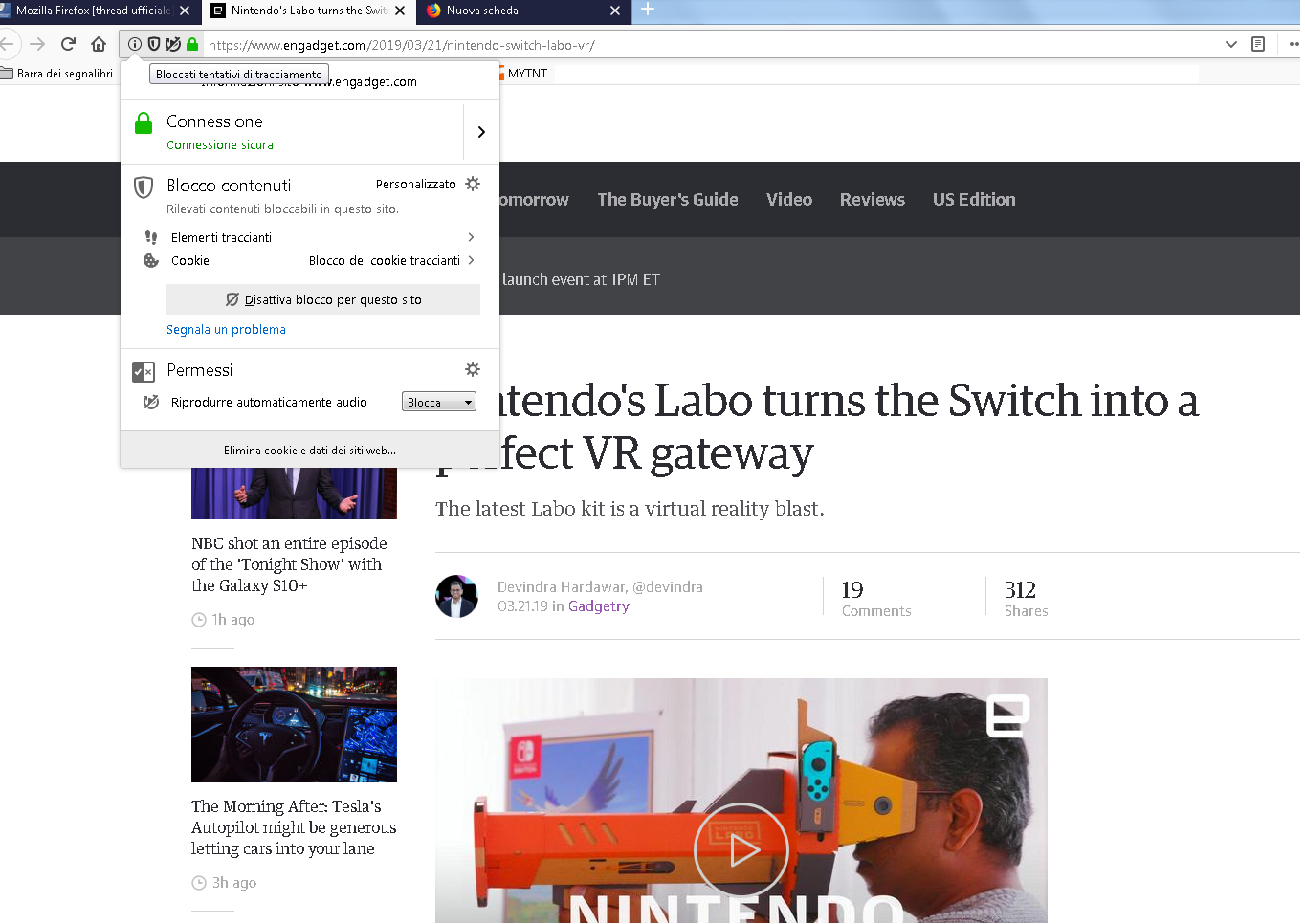Viewport: 1305px width, 924px height.
Task: Click the Tesla dashboard thumbnail
Action: (294, 724)
